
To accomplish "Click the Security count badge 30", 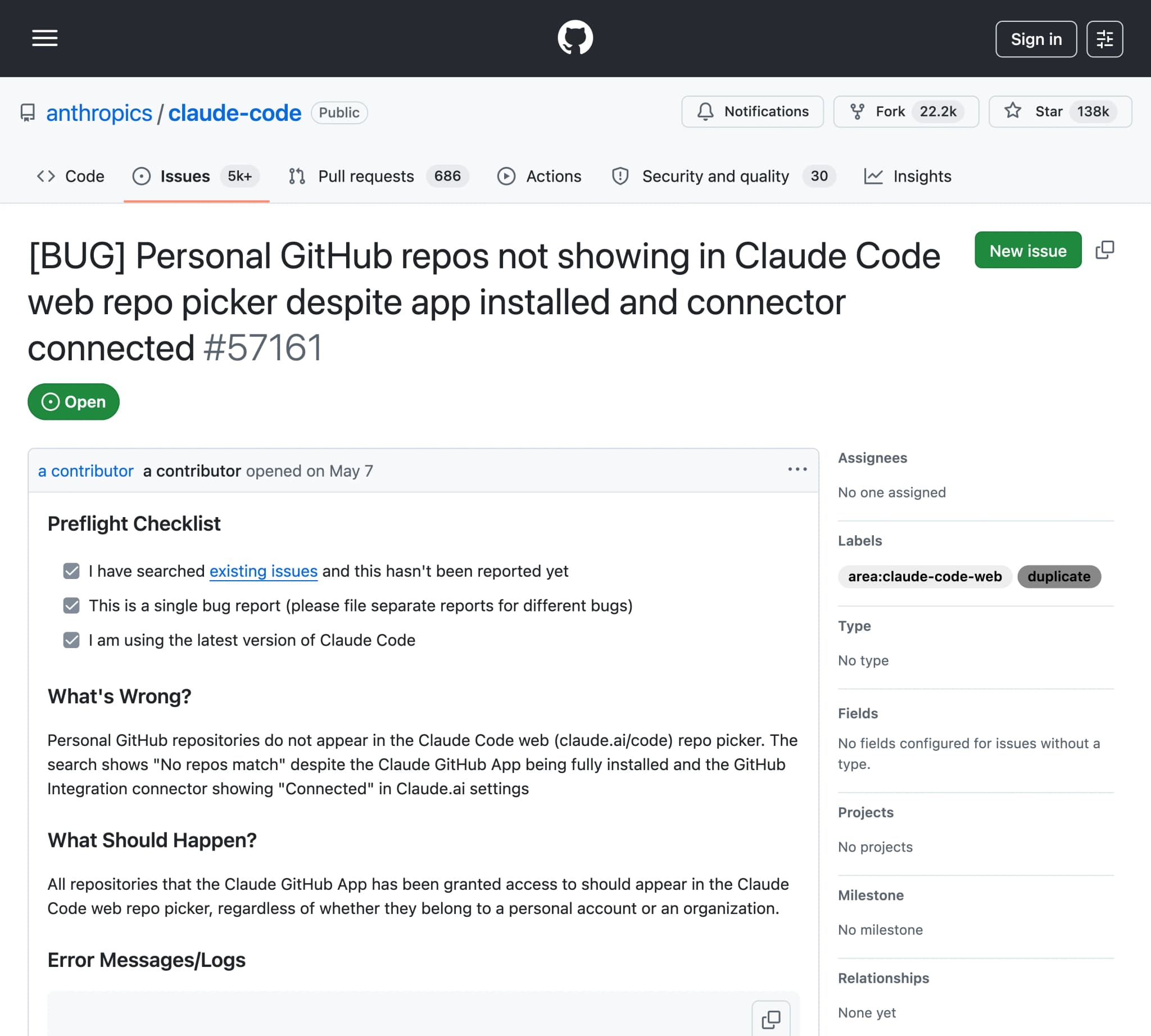I will pos(818,177).
